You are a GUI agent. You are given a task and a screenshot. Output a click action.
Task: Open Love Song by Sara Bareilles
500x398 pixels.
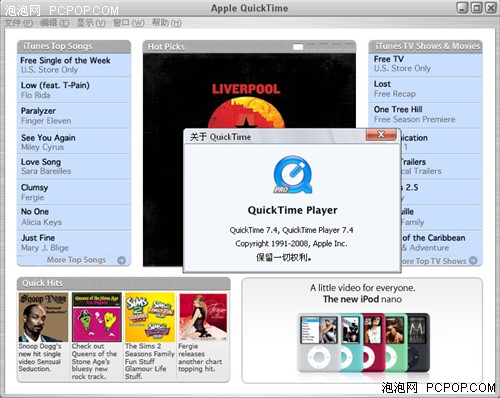[x=74, y=166]
